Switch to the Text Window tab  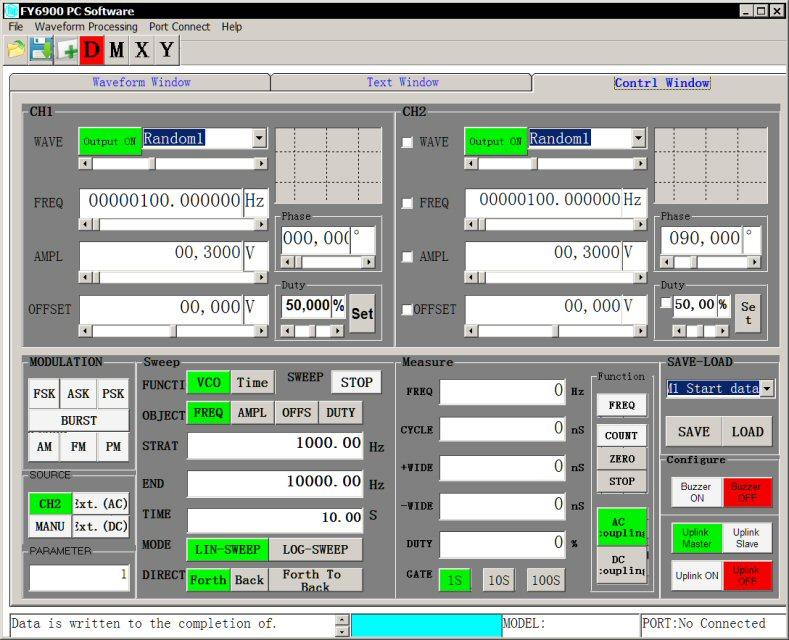click(402, 82)
